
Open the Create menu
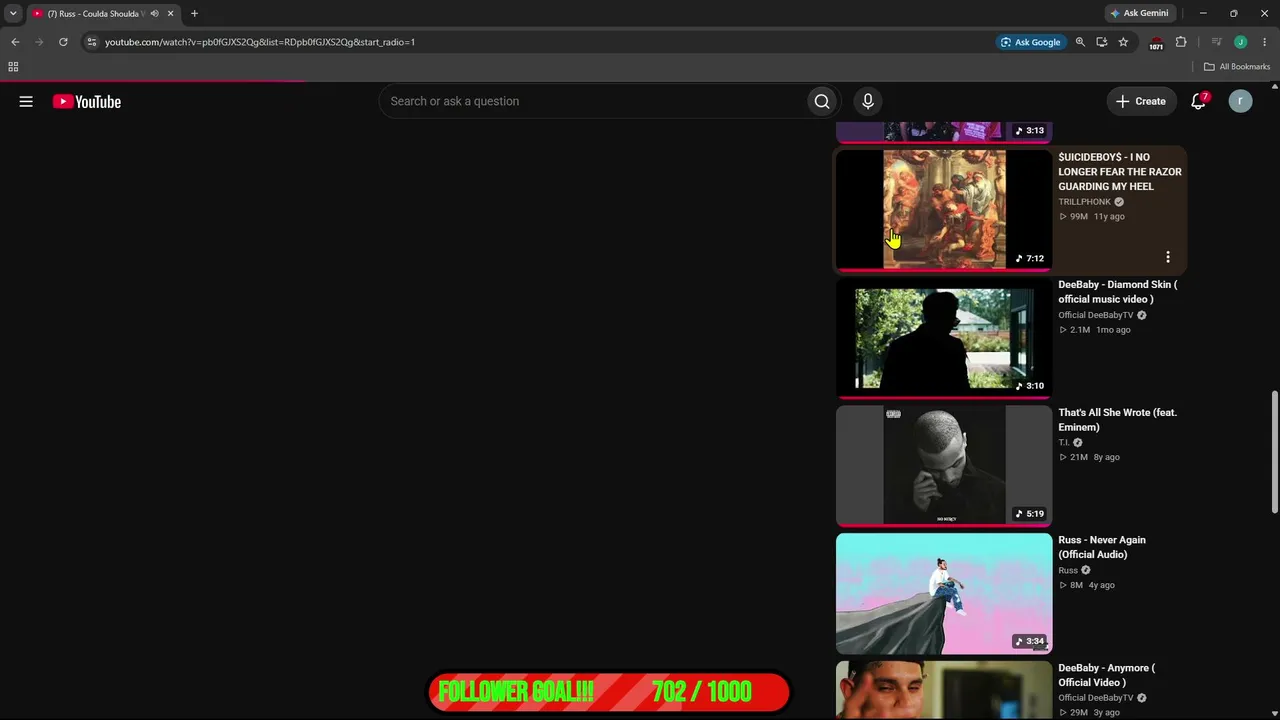click(1141, 101)
